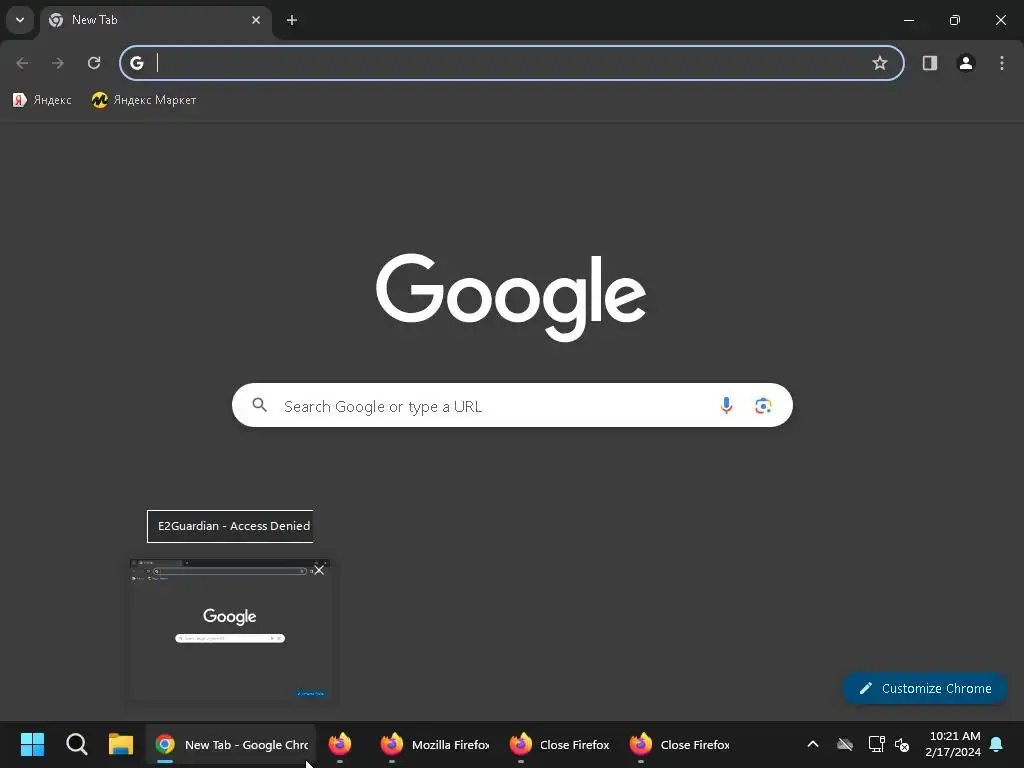1024x768 pixels.
Task: Select the New Tab browser tab
Action: 155,20
